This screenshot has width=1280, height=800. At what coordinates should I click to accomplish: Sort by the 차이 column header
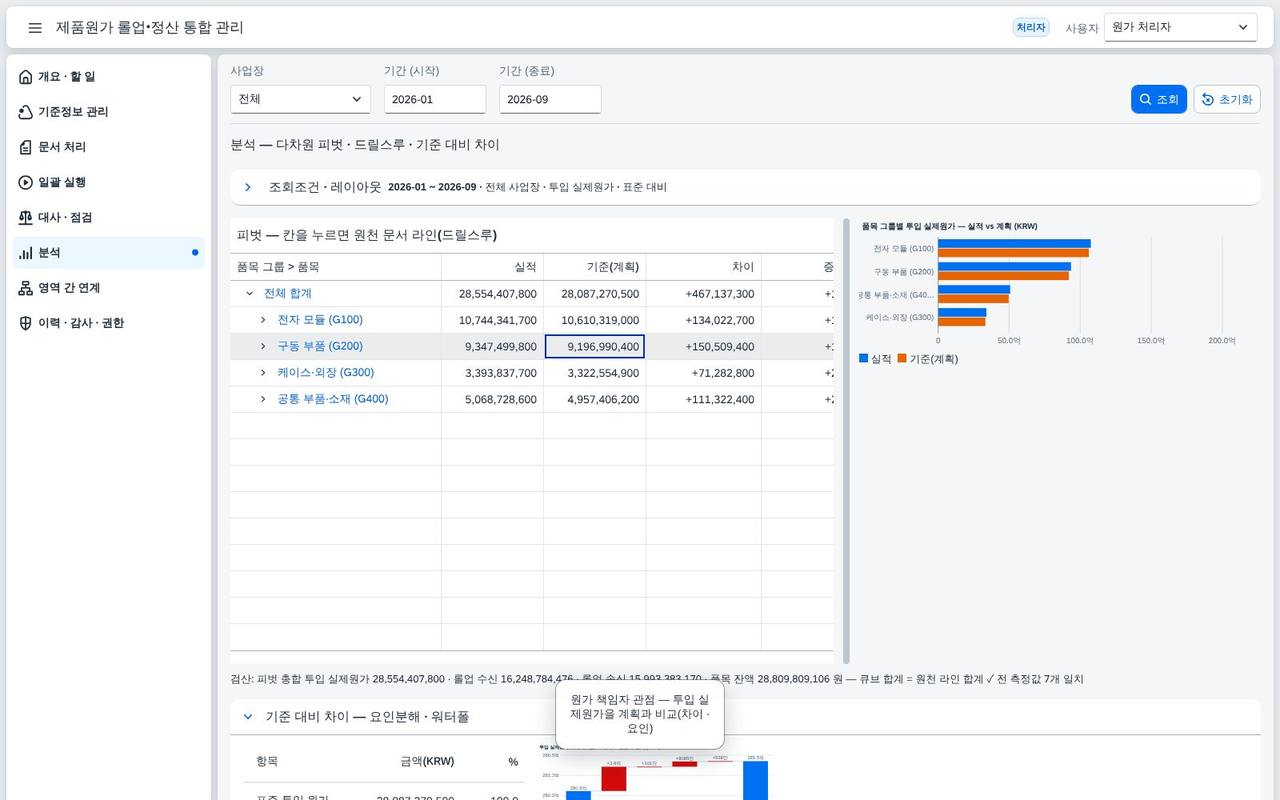coord(704,267)
